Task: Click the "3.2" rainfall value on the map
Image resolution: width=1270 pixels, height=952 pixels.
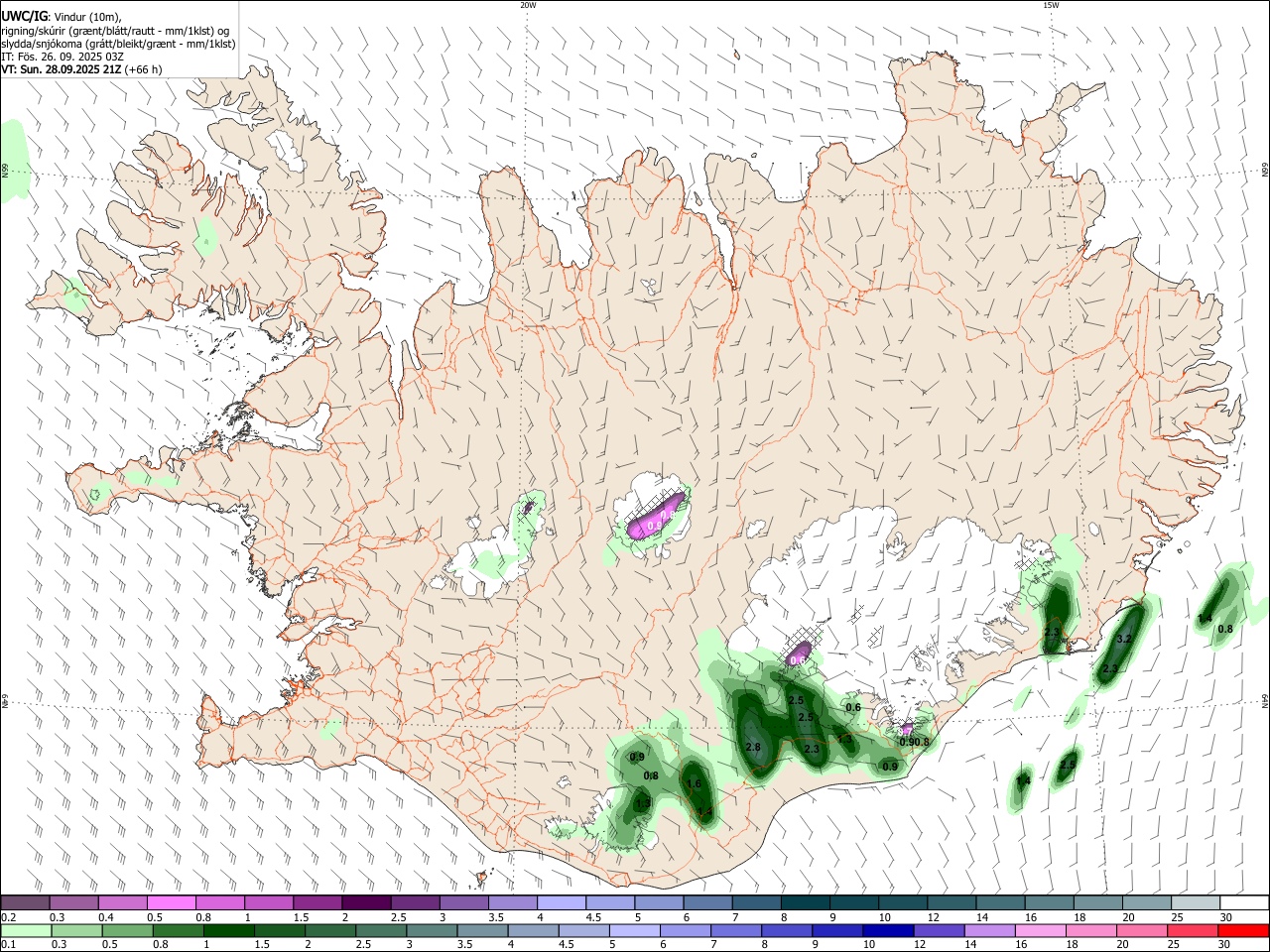Action: point(1124,640)
